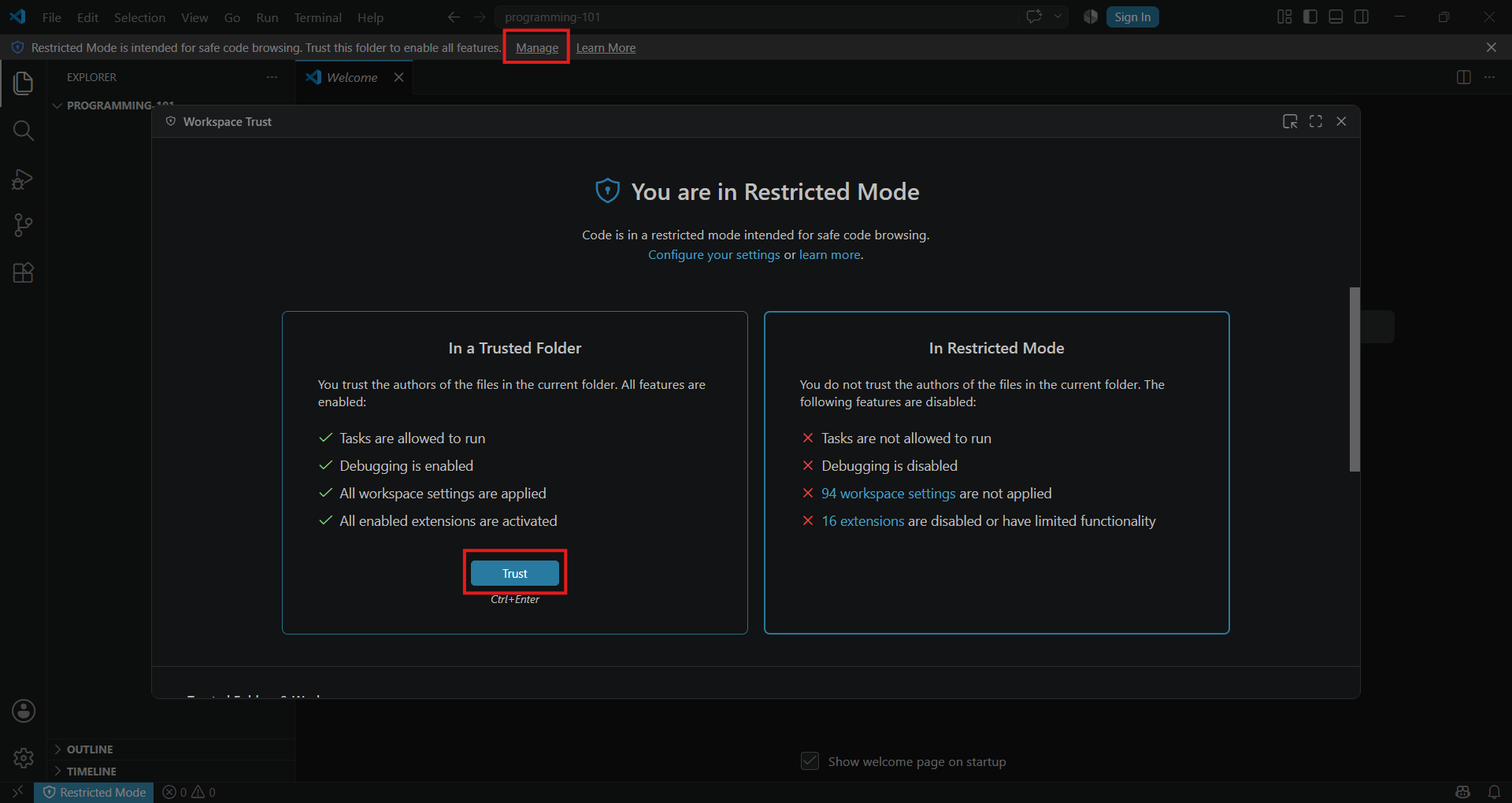Click Manage link in Restricted Mode banner
The width and height of the screenshot is (1512, 803).
point(537,48)
